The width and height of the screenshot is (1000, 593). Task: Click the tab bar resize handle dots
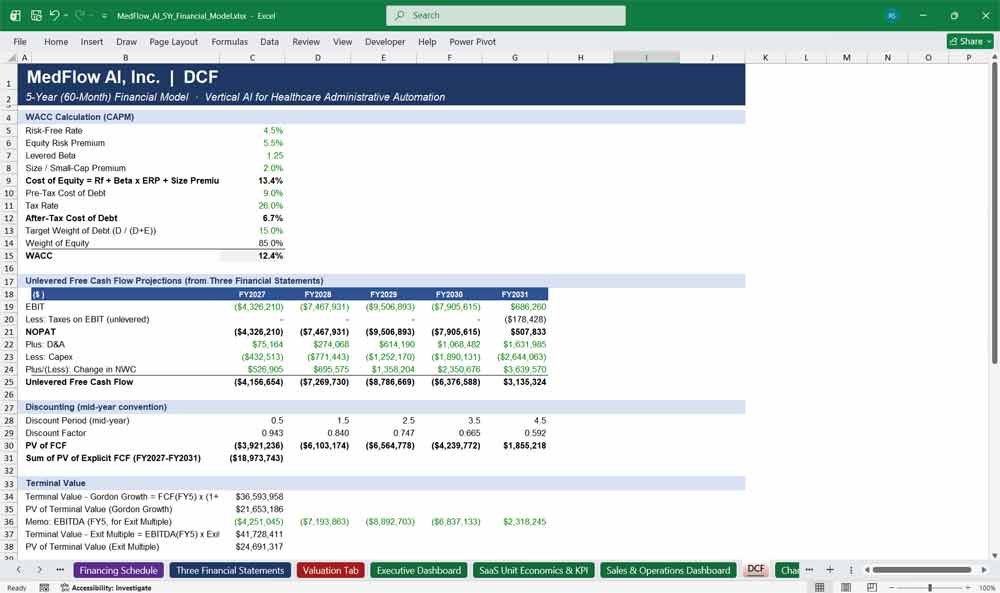tap(851, 569)
